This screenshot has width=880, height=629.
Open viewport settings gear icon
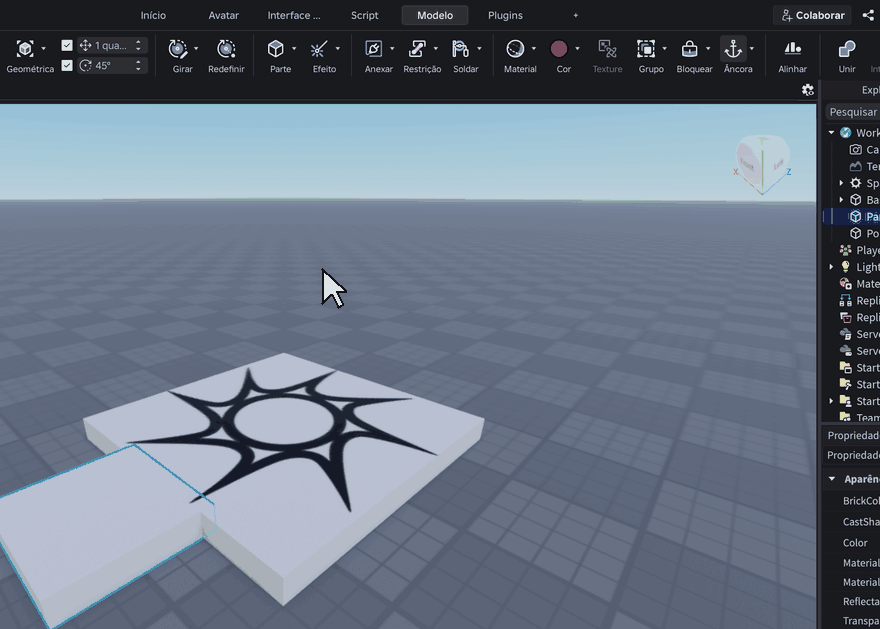pos(808,90)
